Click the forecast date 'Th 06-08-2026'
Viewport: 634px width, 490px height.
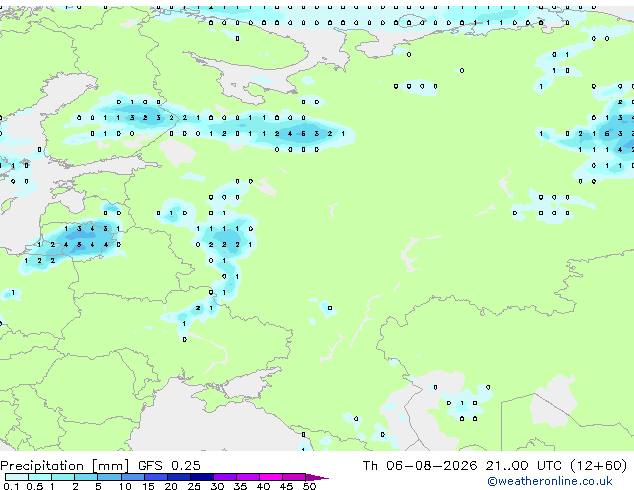[420, 466]
